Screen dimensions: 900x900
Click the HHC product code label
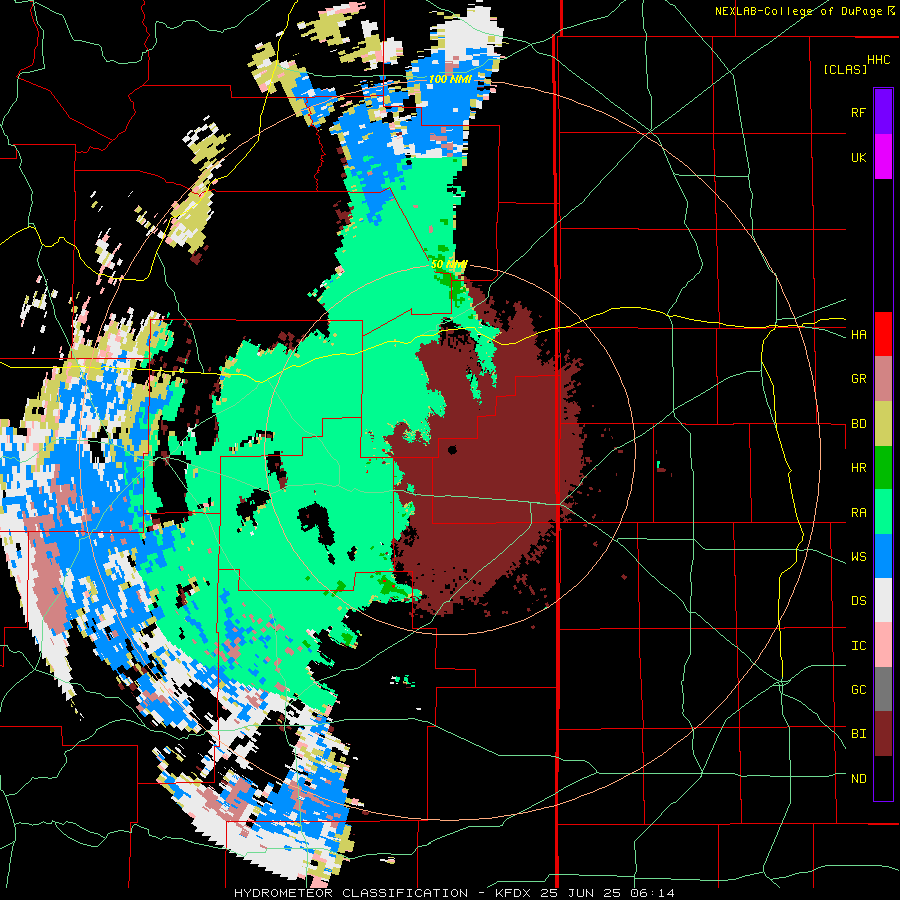tap(878, 60)
